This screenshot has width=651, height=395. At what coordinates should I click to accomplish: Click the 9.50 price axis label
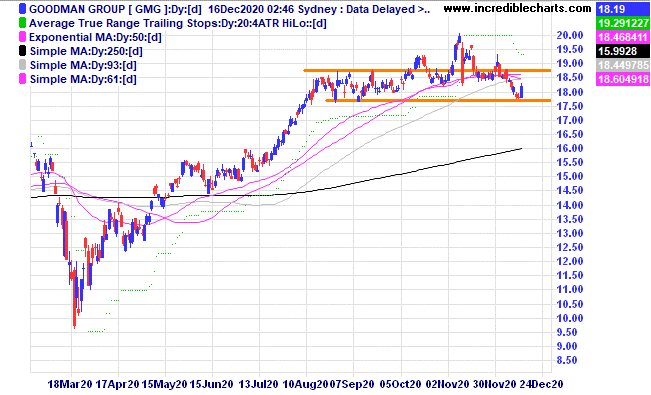click(x=567, y=332)
